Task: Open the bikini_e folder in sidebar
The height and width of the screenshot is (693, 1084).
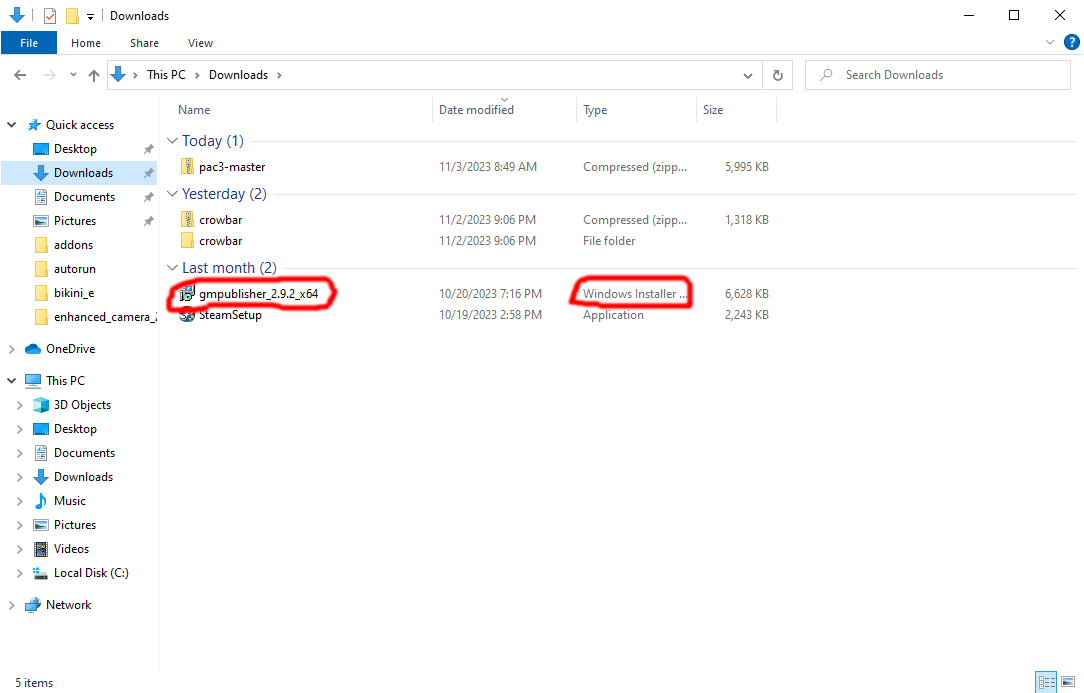Action: point(73,293)
